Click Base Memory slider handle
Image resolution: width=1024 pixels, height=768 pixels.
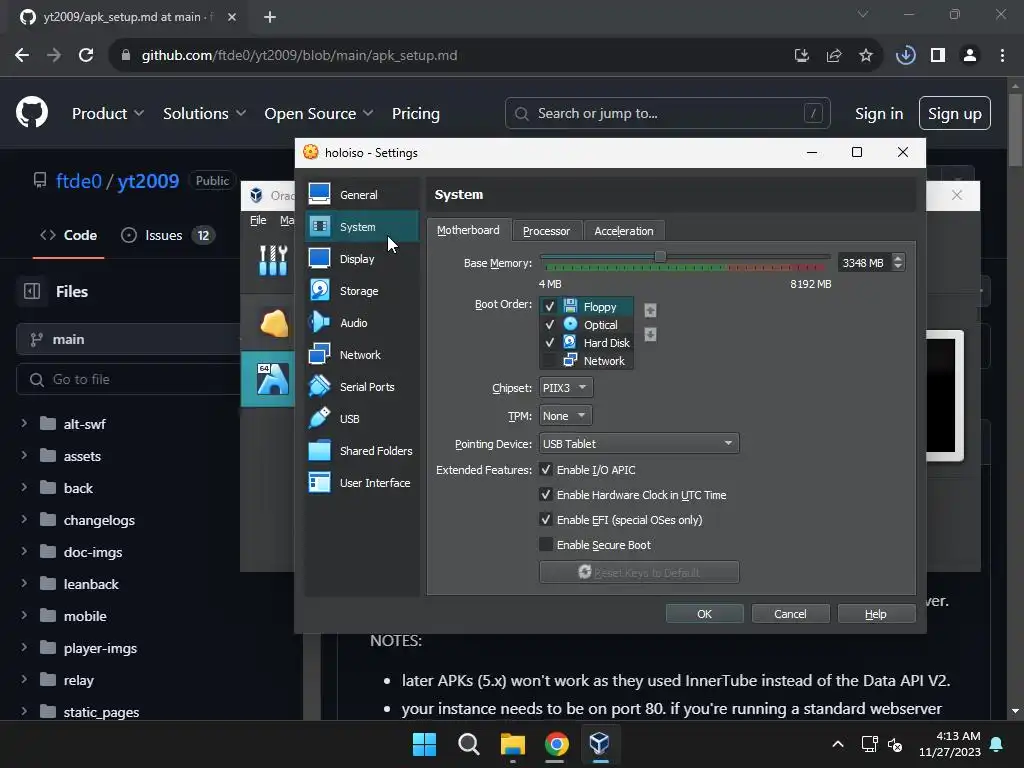click(x=660, y=257)
